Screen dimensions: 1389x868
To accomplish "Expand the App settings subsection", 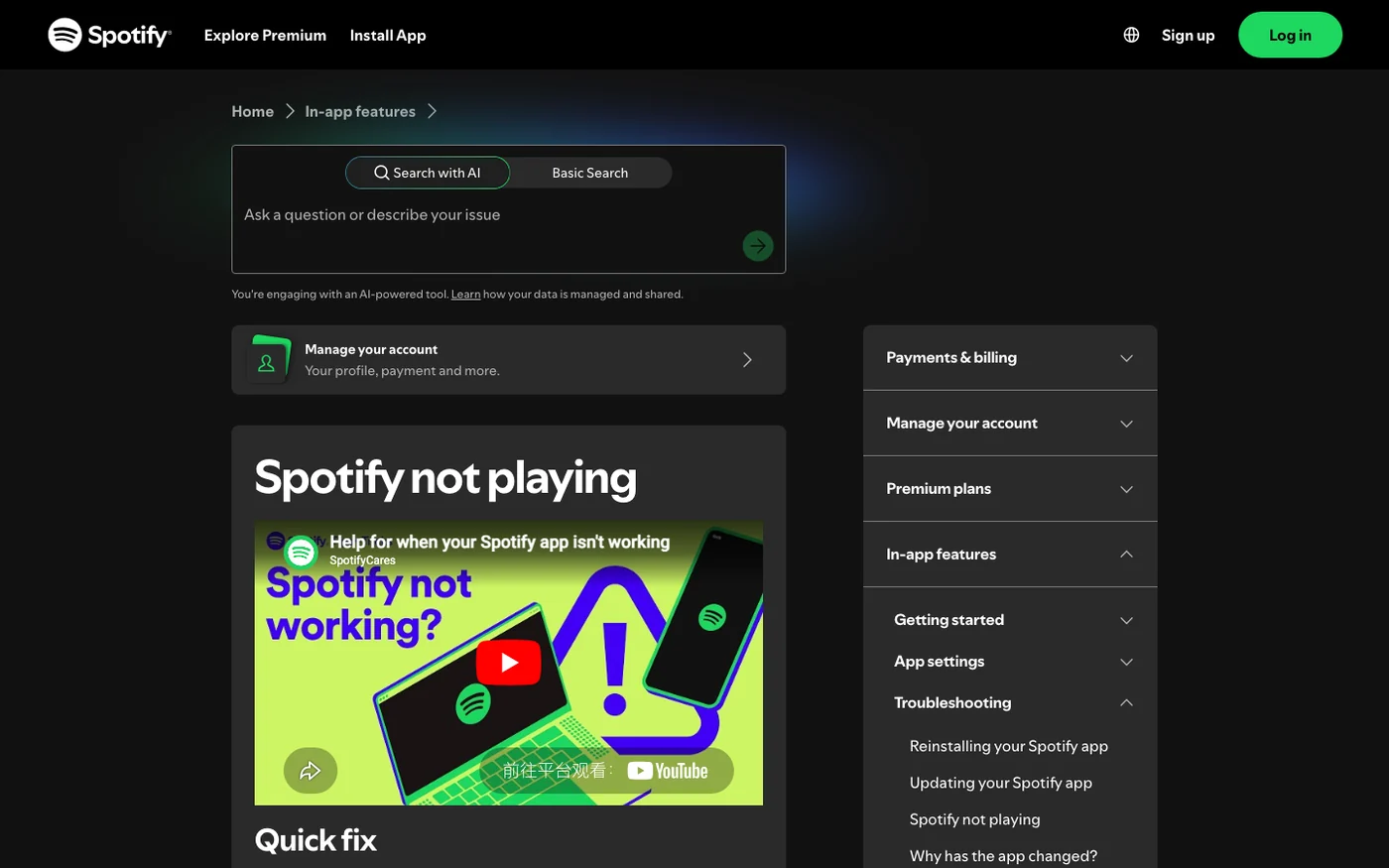I will pos(1014,662).
